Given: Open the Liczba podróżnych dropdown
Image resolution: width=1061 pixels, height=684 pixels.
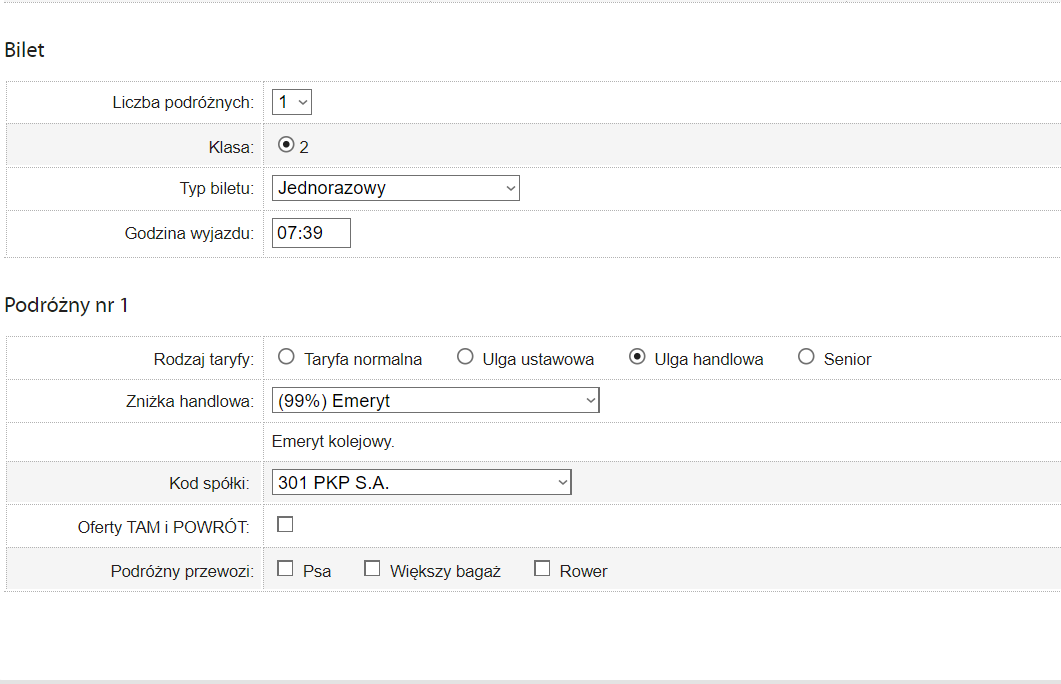Looking at the screenshot, I should point(292,102).
